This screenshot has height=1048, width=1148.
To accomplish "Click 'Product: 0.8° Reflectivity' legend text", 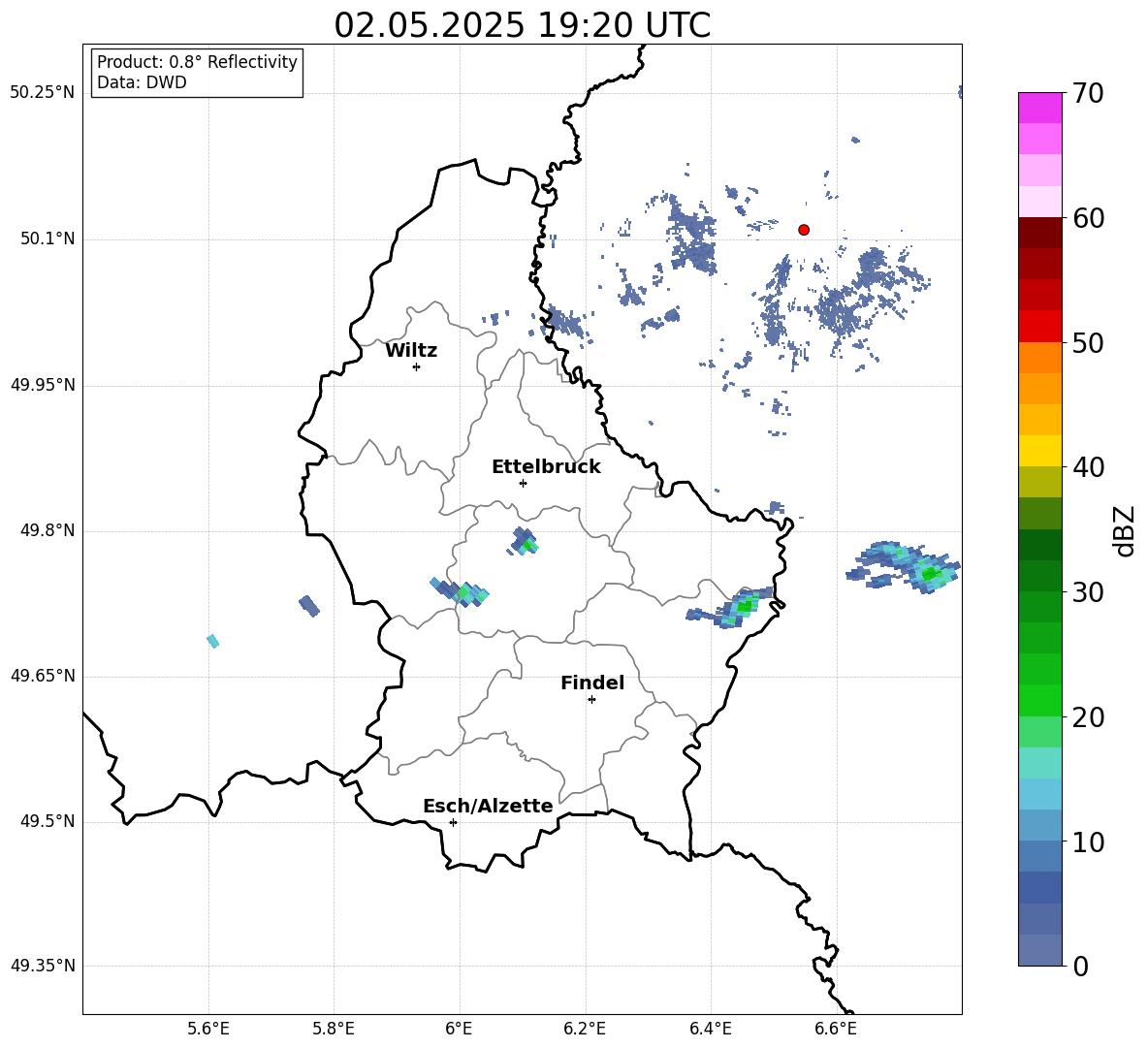I will tap(197, 61).
